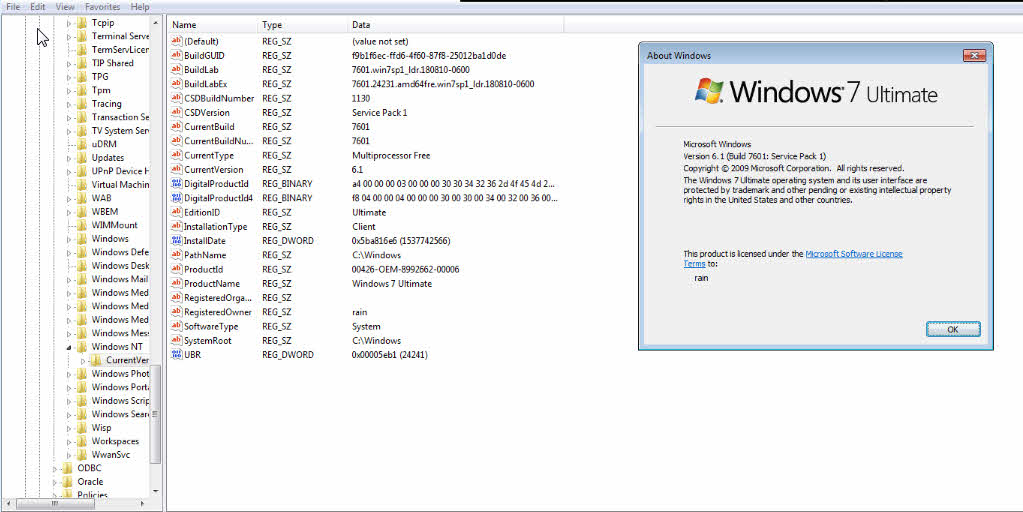Expand the Tcpip tree node
Screen dimensions: 1023x512
click(69, 23)
